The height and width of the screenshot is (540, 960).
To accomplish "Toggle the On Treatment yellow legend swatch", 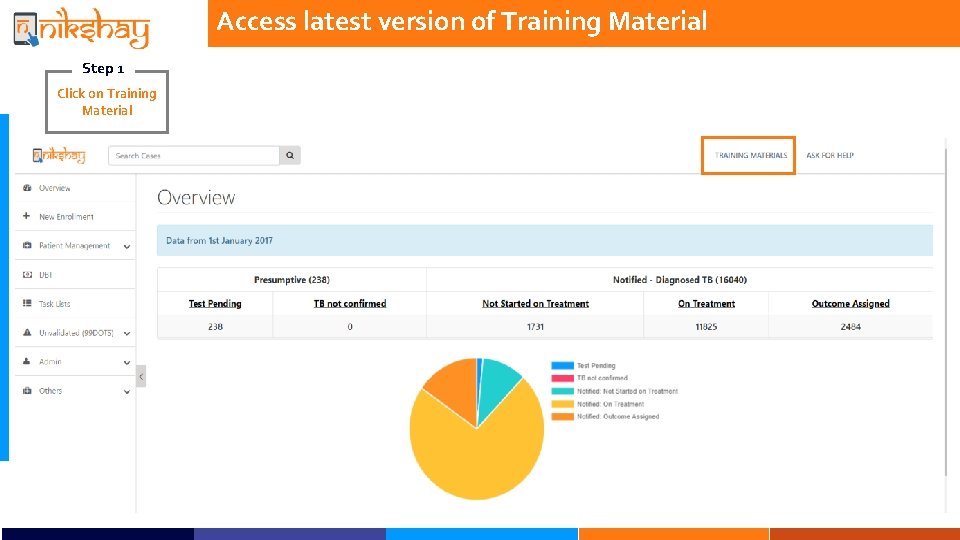I will [562, 404].
